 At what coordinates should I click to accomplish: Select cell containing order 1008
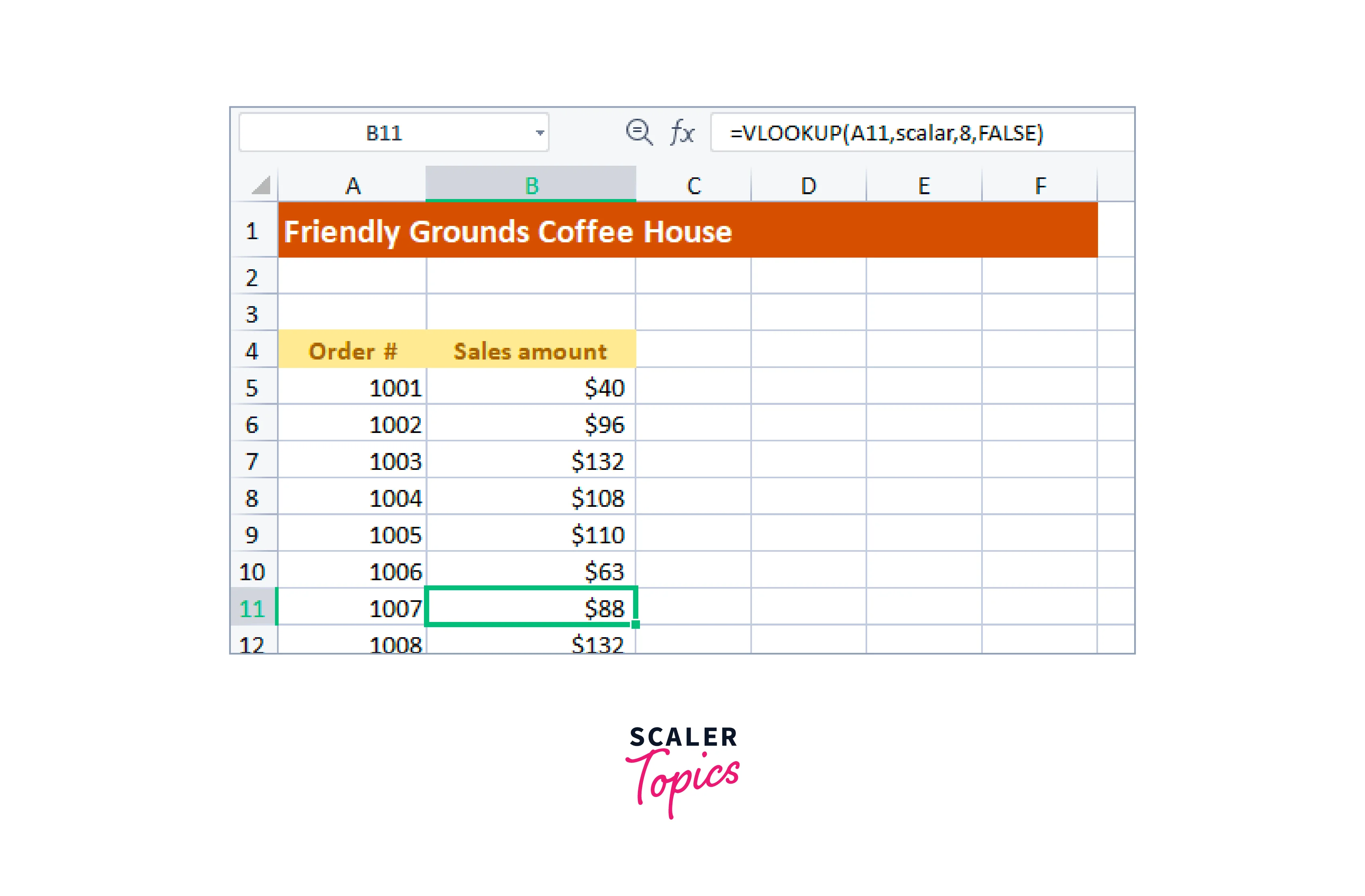coord(352,640)
